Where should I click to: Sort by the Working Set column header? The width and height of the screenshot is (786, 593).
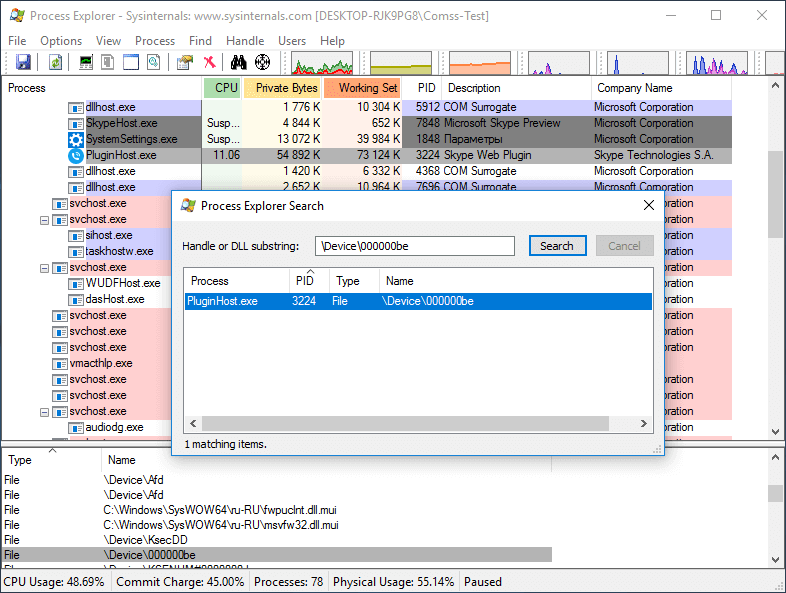coord(362,88)
